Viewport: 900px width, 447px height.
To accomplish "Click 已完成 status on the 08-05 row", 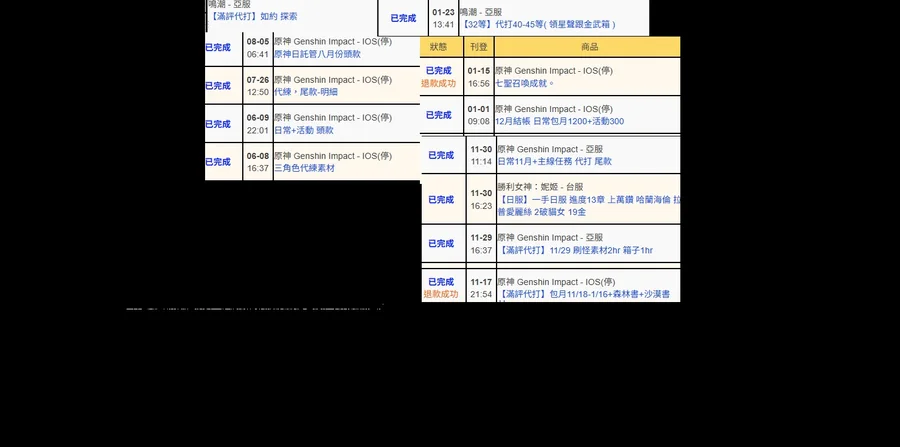I will pos(218,47).
